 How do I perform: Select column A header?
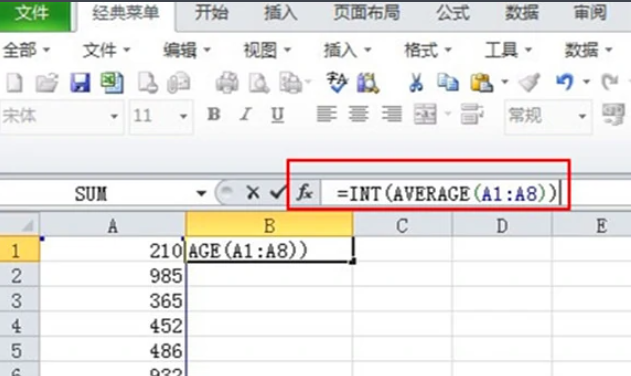[113, 225]
